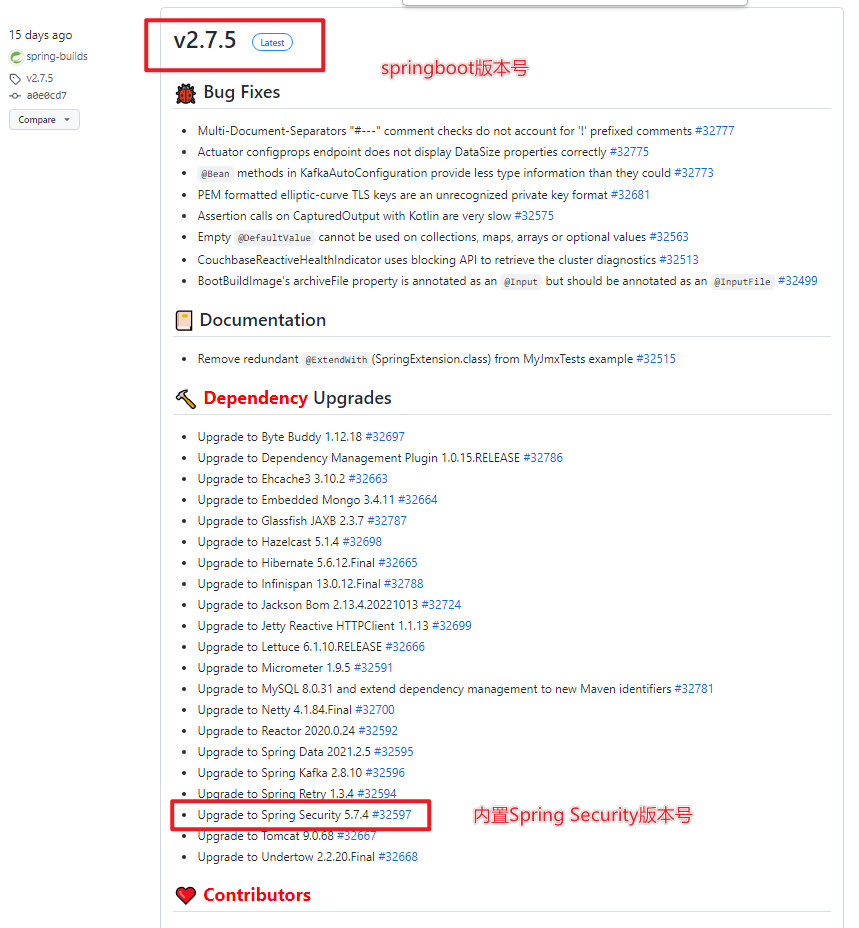The height and width of the screenshot is (928, 859).
Task: Click the @ExtendWith code label
Action: 336,360
